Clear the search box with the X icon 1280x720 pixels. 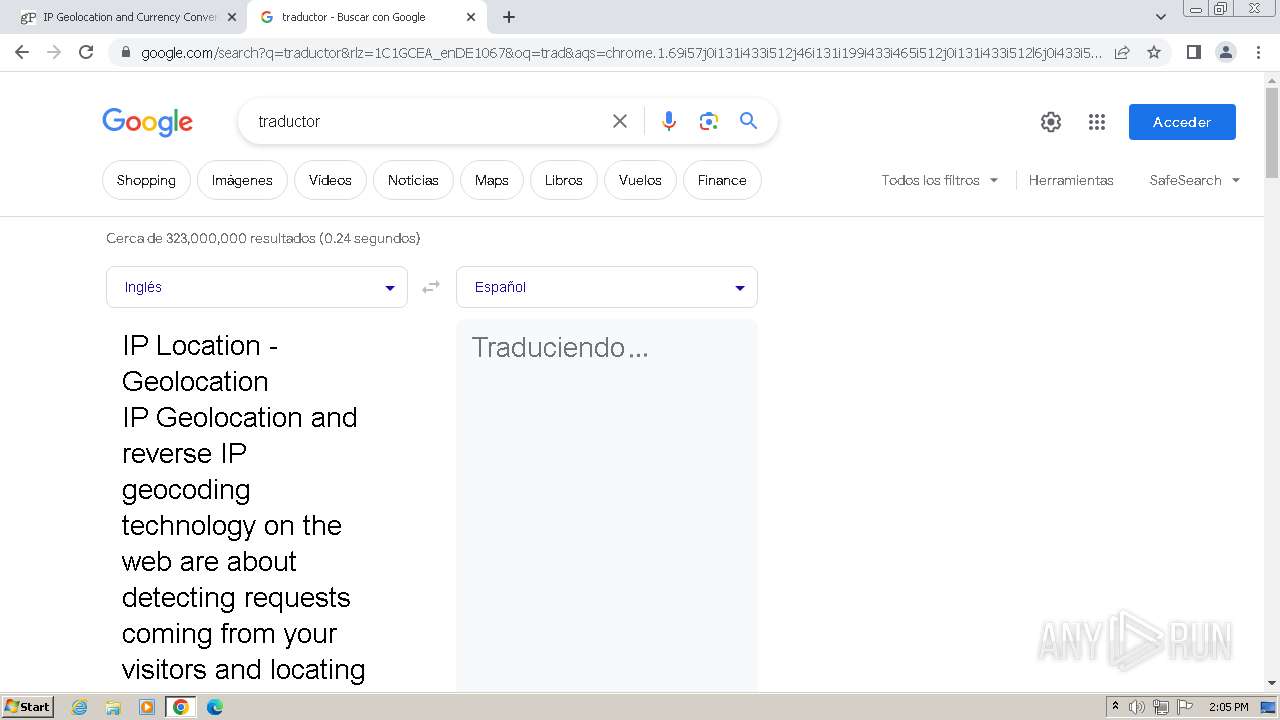click(620, 121)
